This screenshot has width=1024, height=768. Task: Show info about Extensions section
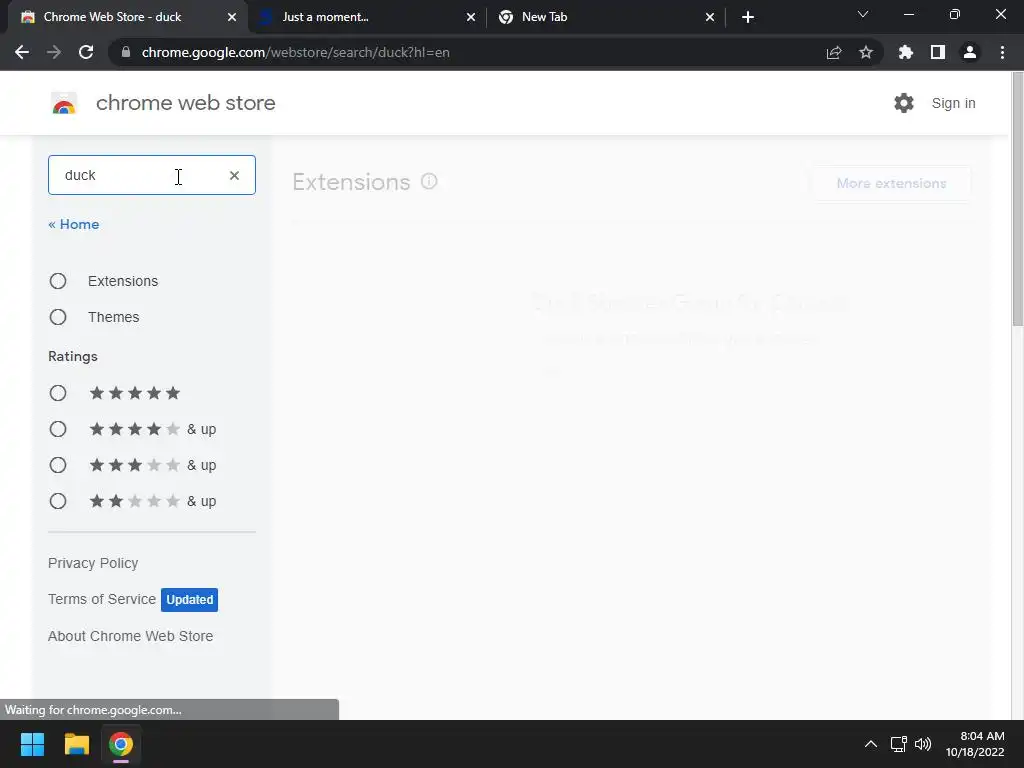429,181
